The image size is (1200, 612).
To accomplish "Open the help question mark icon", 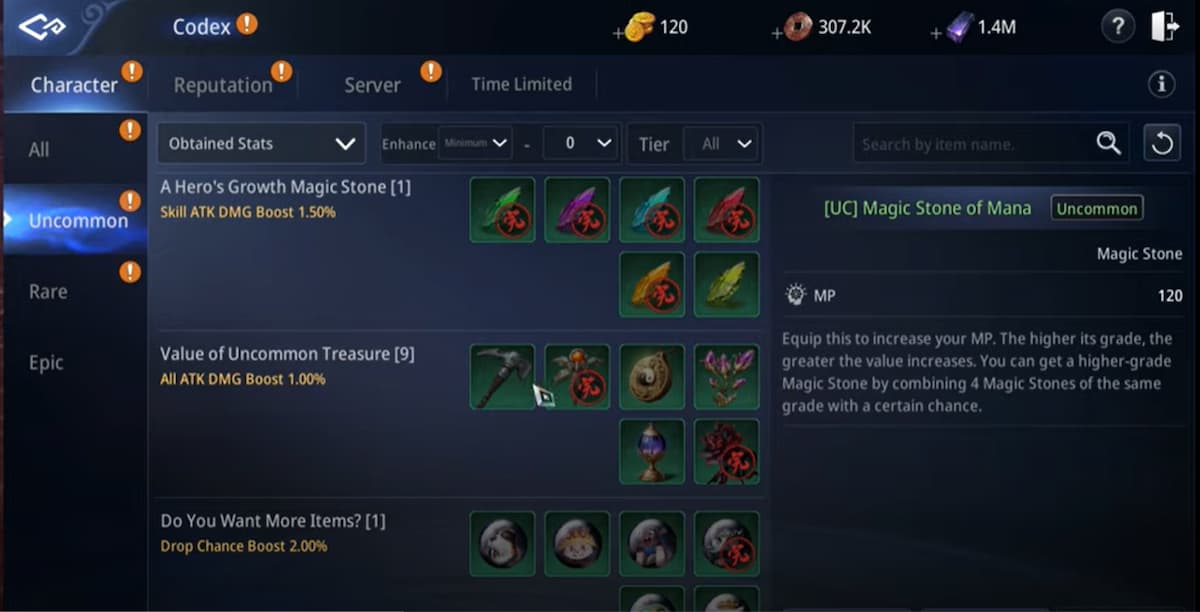I will pyautogui.click(x=1118, y=27).
